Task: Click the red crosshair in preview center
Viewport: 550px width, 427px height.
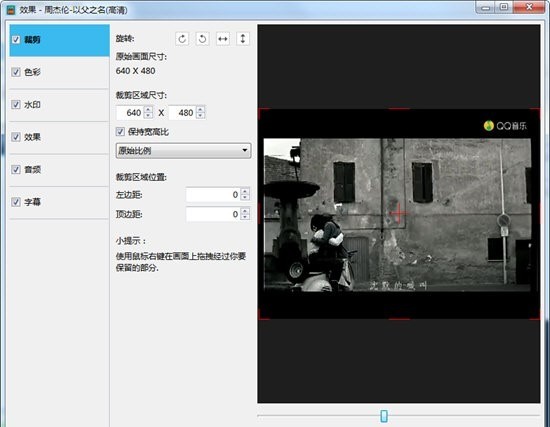Action: (x=398, y=213)
